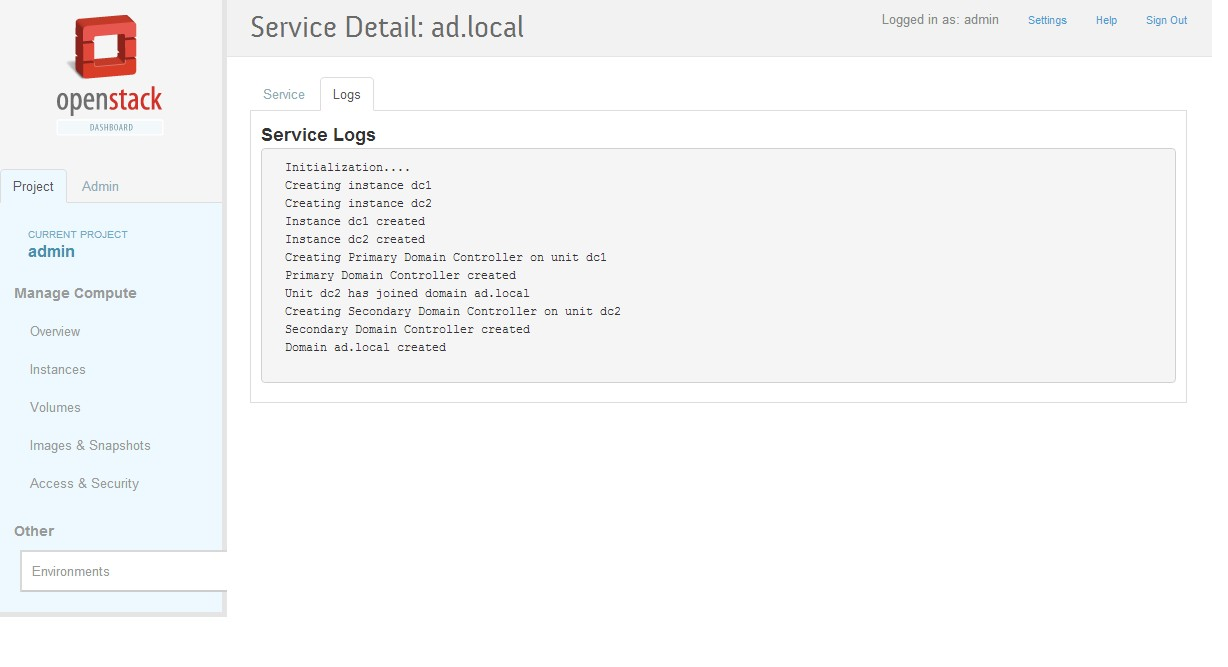
Task: Go to Instances in Manage Compute
Action: click(58, 370)
